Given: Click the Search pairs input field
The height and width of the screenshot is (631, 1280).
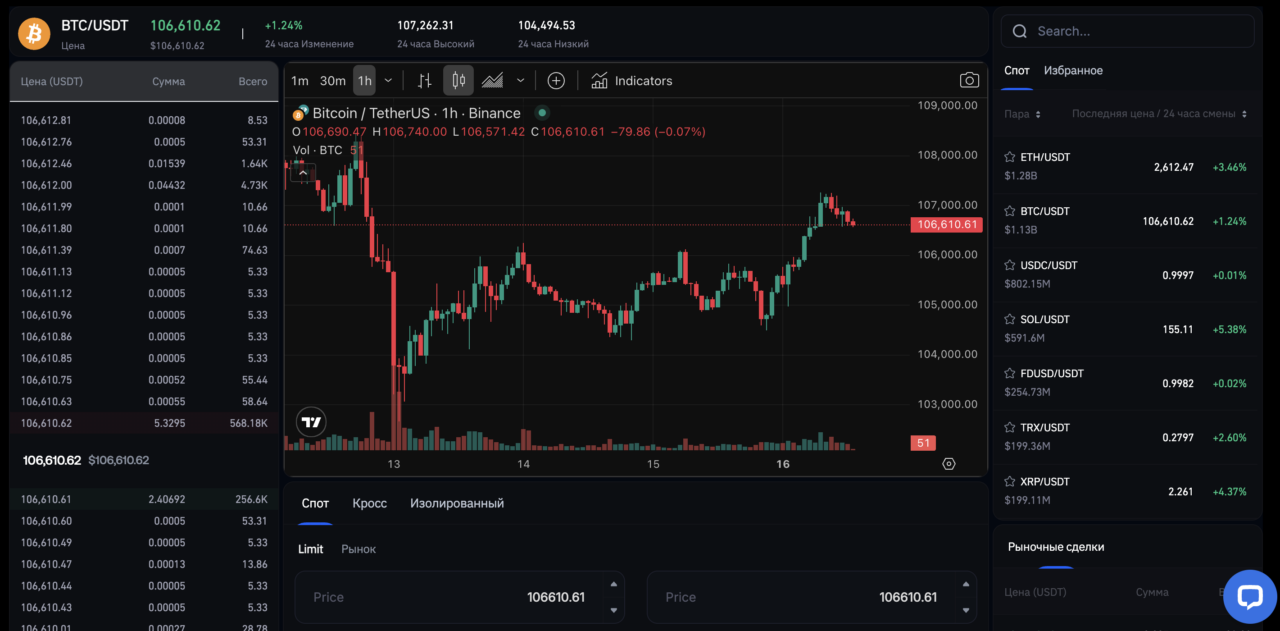Looking at the screenshot, I should 1128,31.
